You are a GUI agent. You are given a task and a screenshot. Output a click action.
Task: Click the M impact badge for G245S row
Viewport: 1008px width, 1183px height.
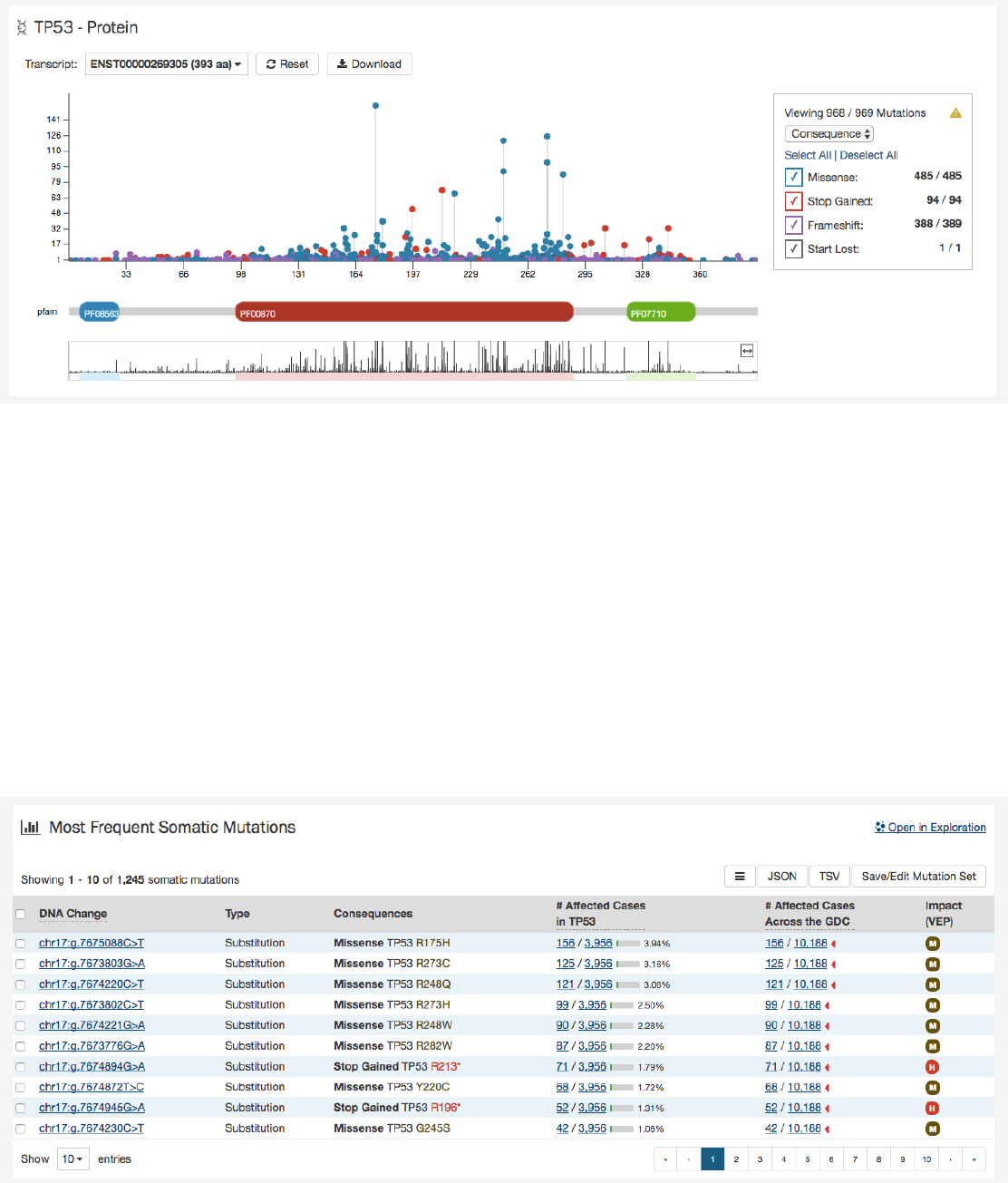coord(932,1129)
